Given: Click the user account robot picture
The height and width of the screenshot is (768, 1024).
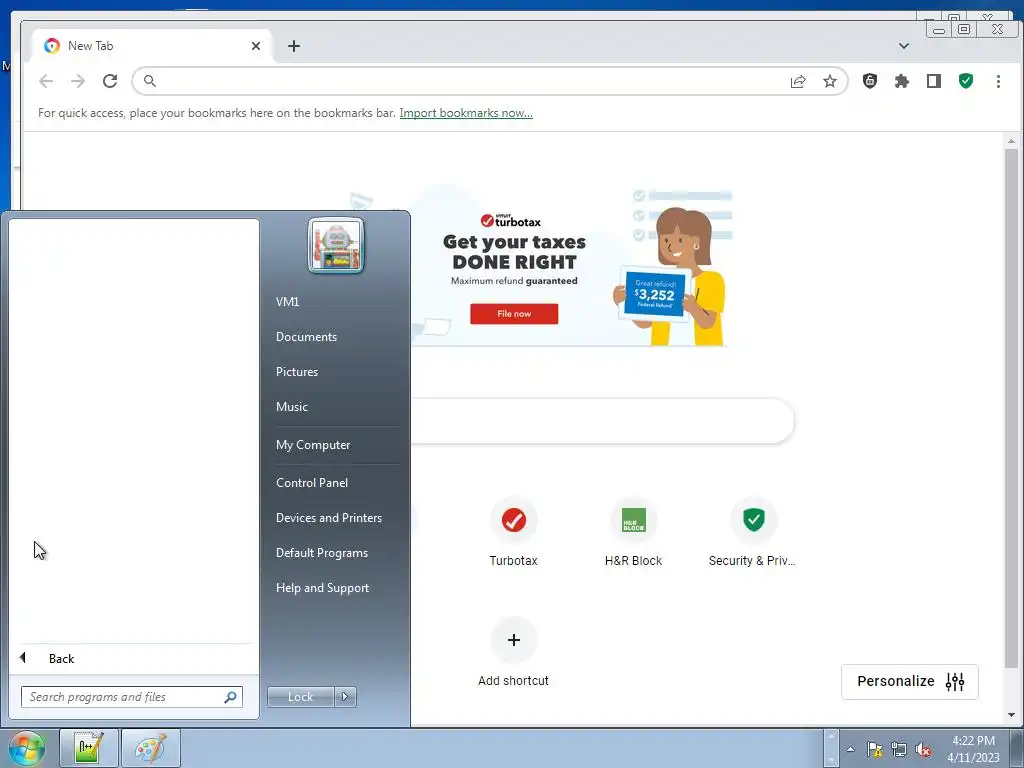Looking at the screenshot, I should [x=336, y=246].
